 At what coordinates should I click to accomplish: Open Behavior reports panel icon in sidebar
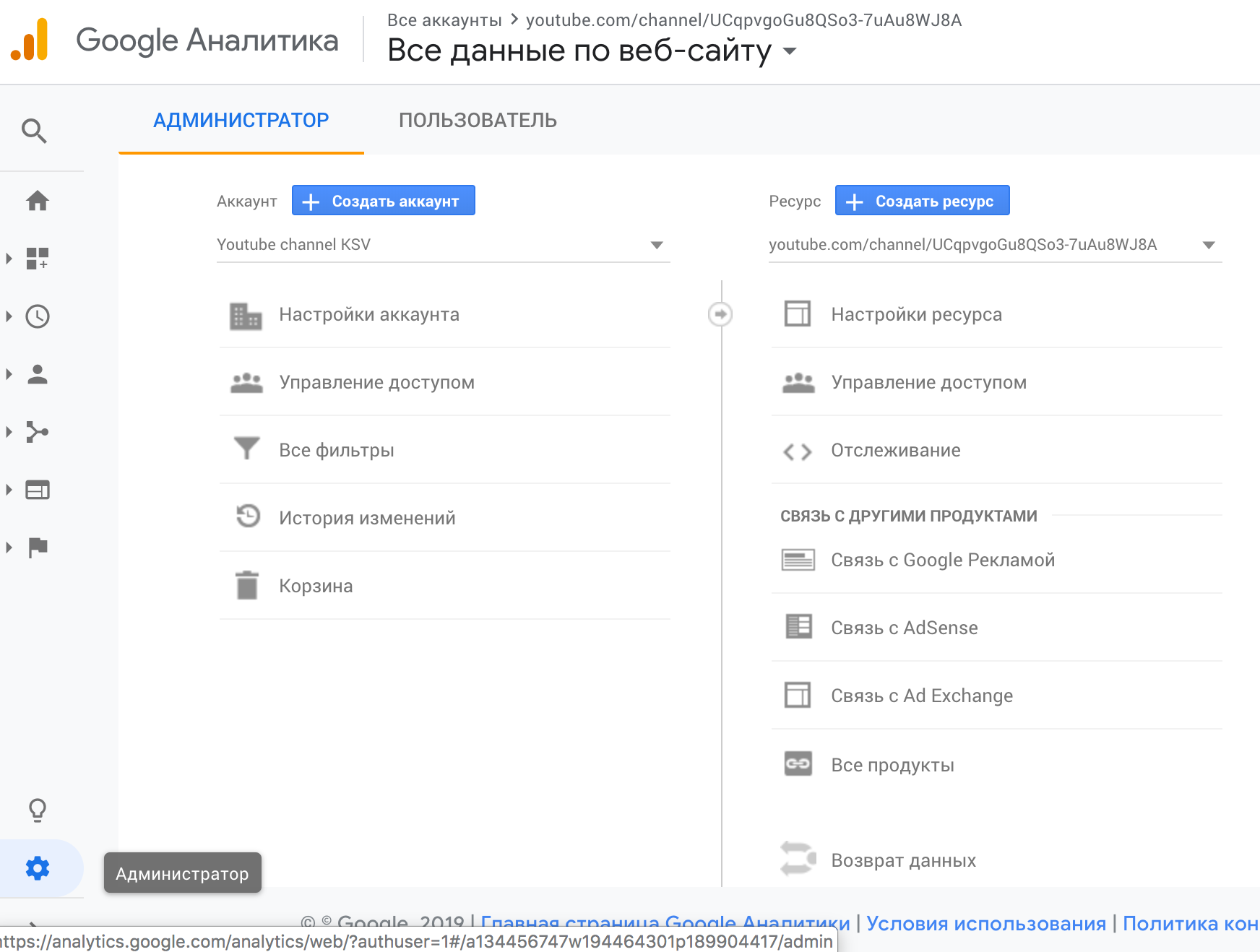(38, 490)
